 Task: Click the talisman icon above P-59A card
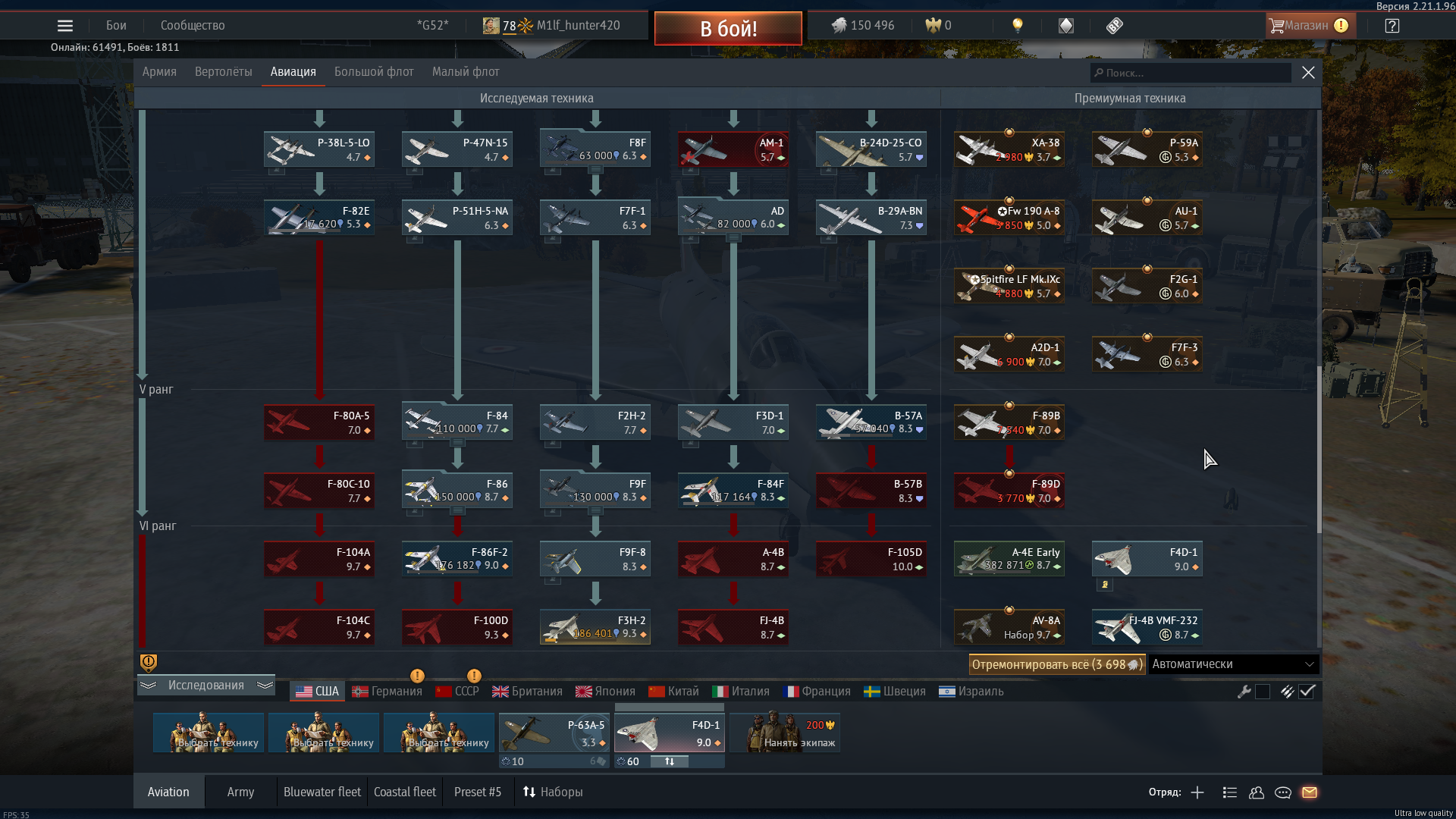tap(1147, 133)
